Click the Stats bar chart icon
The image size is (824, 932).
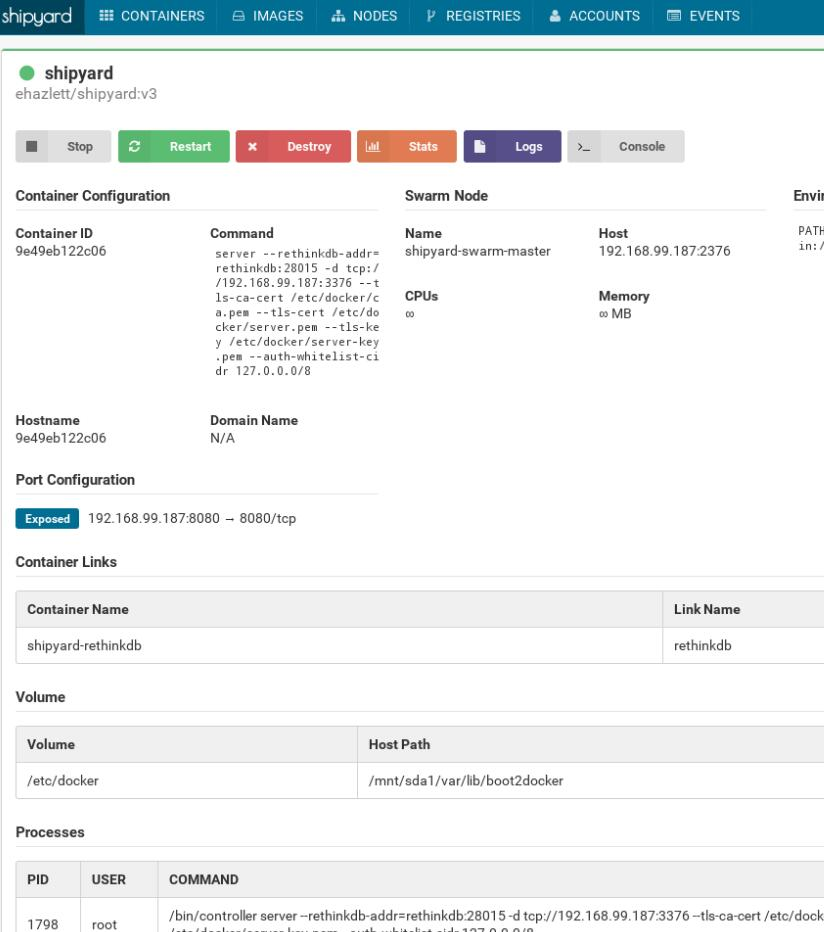373,146
